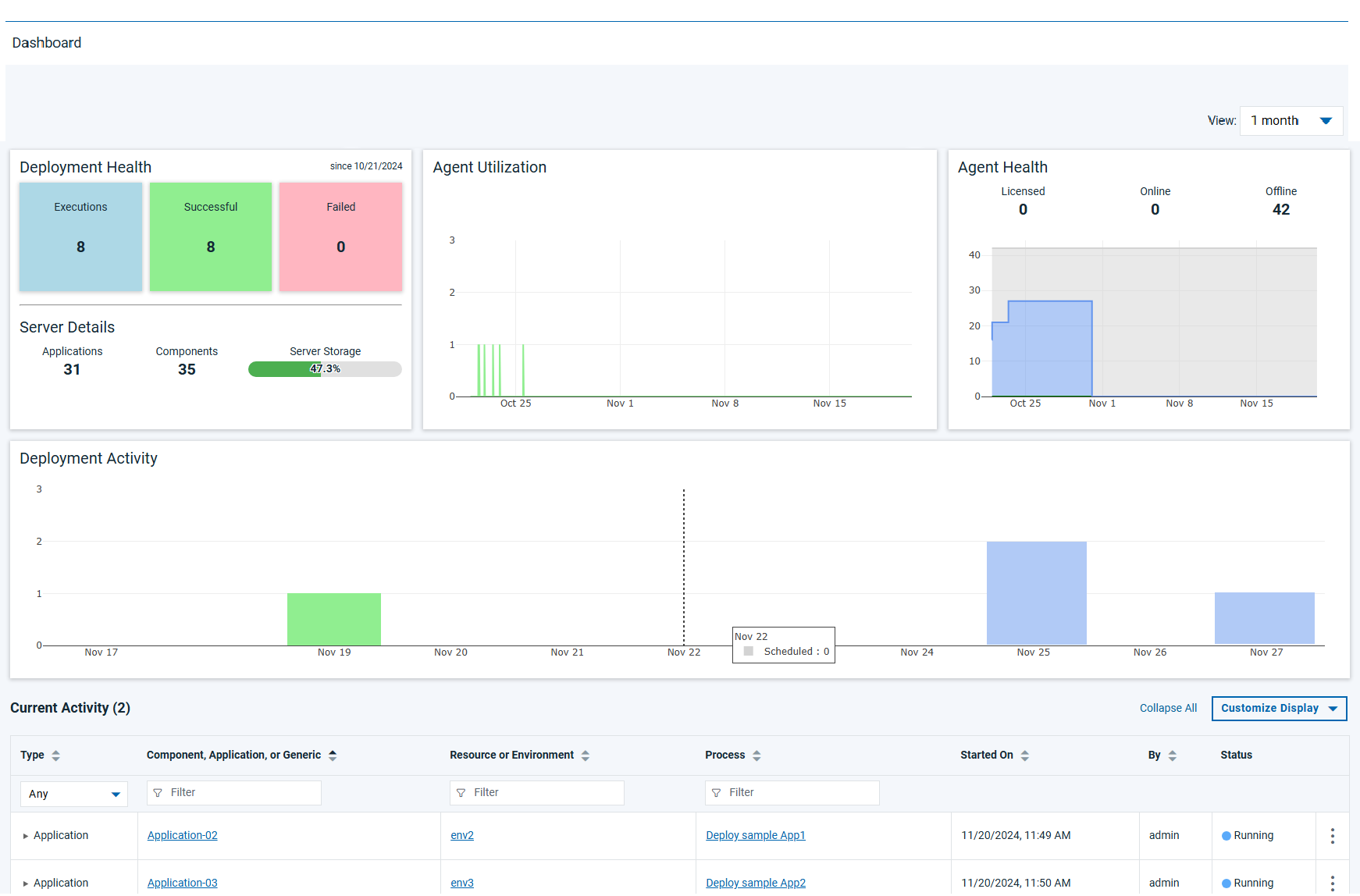Open the kebab menu for Application-03 row
This screenshot has height=896, width=1360.
point(1332,884)
